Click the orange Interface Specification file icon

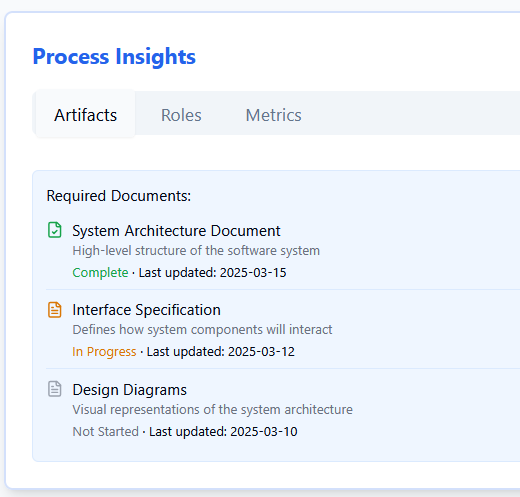(55, 310)
